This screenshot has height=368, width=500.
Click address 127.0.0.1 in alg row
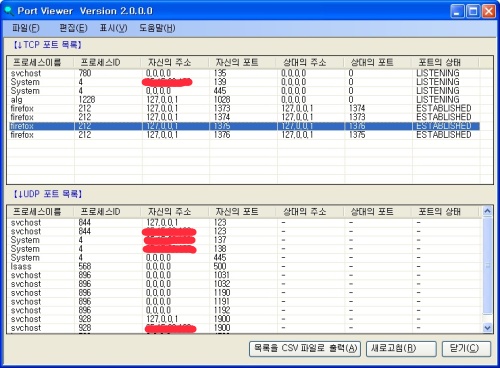pos(162,100)
